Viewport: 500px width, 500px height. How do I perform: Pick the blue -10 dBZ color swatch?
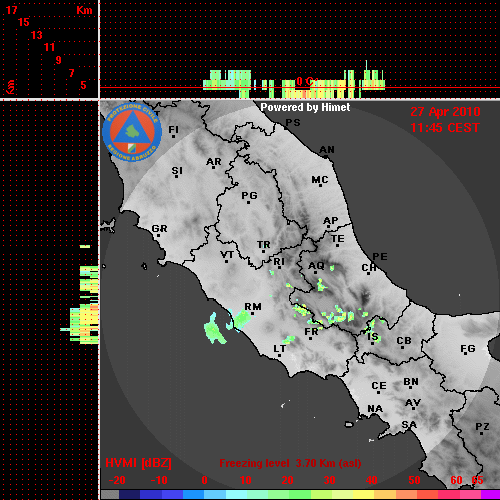pos(151,495)
